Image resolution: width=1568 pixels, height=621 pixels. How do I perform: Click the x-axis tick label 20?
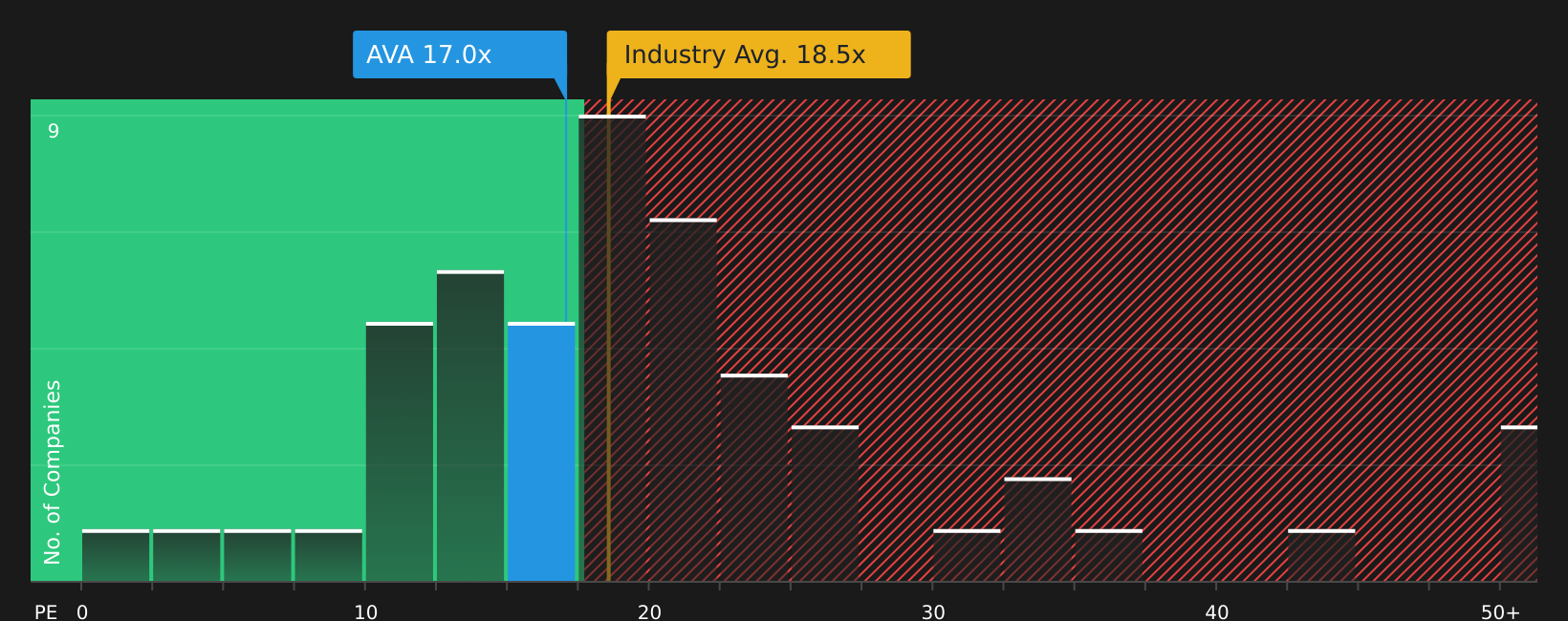(x=649, y=612)
